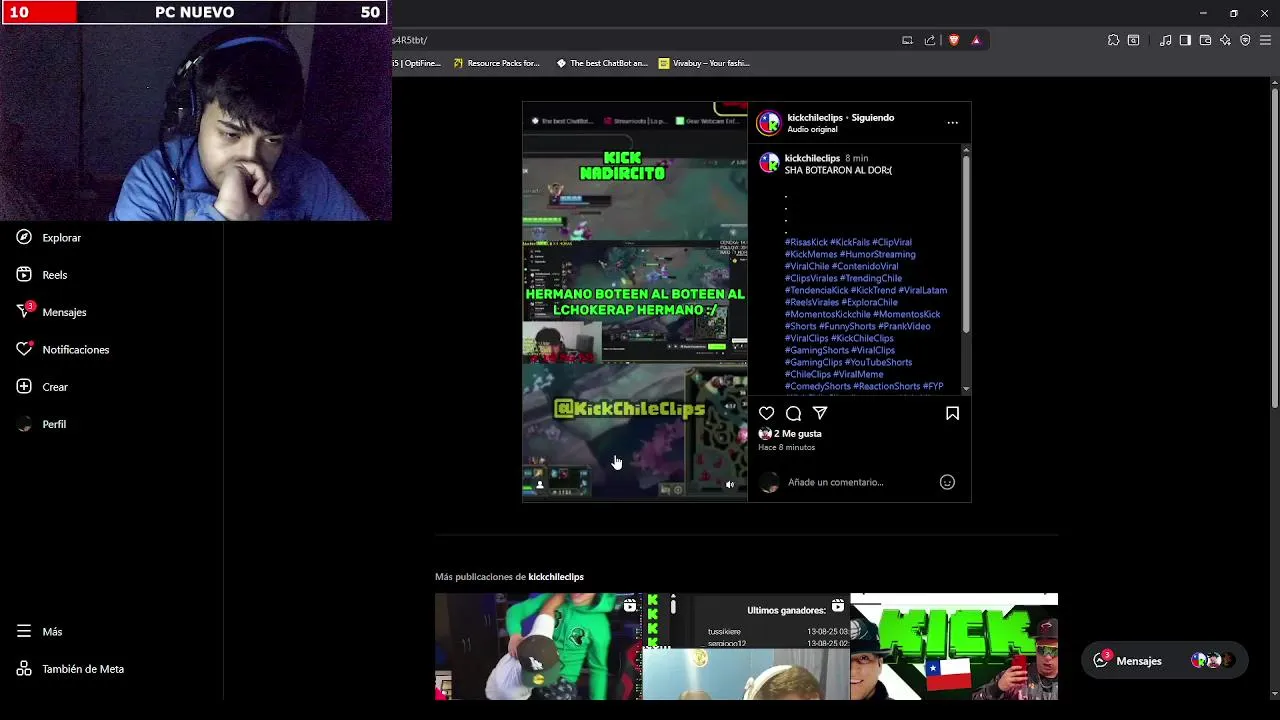Open the Más hamburger menu in the sidebar

39,632
